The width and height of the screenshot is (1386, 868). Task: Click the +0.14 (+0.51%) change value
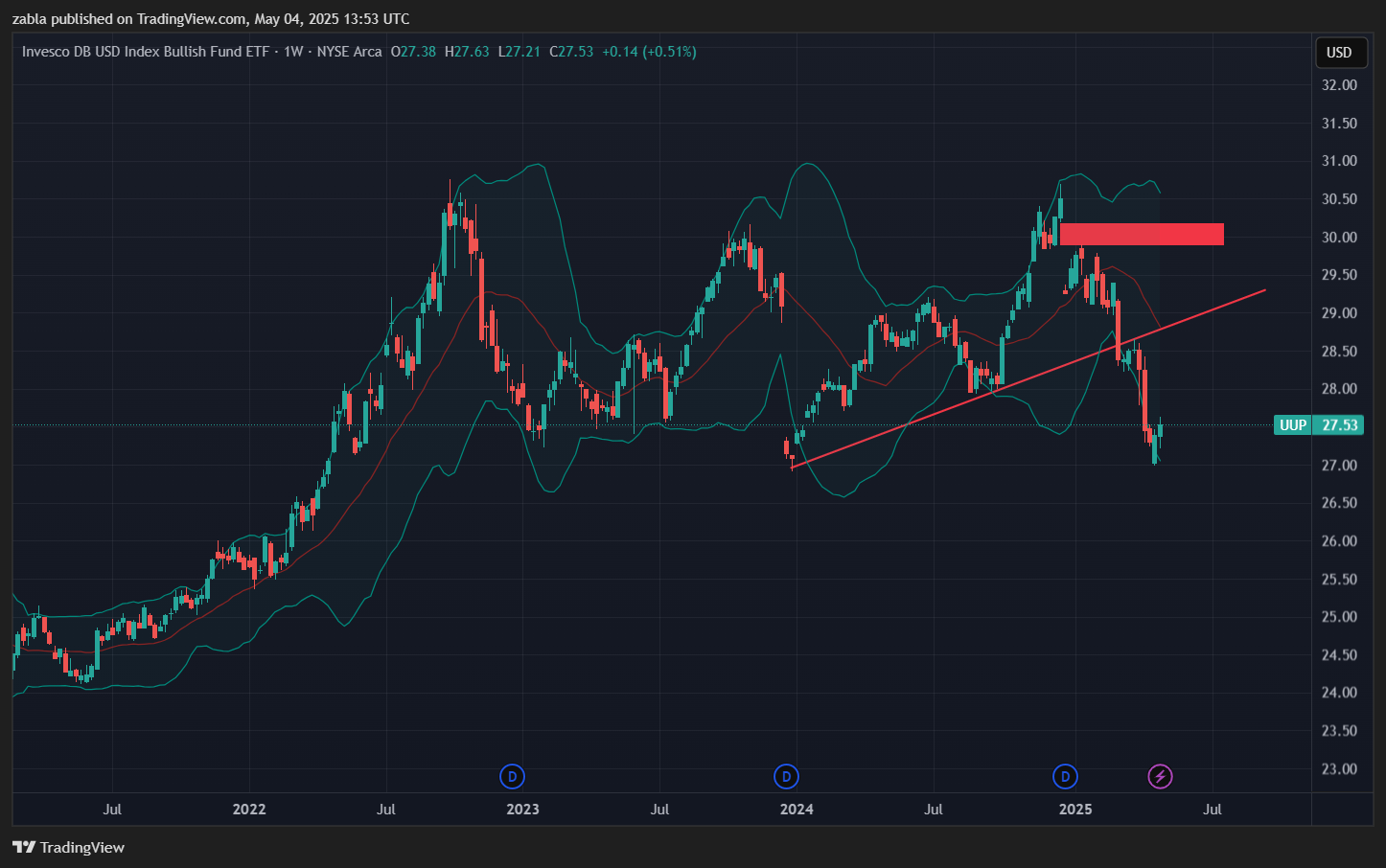tap(649, 52)
